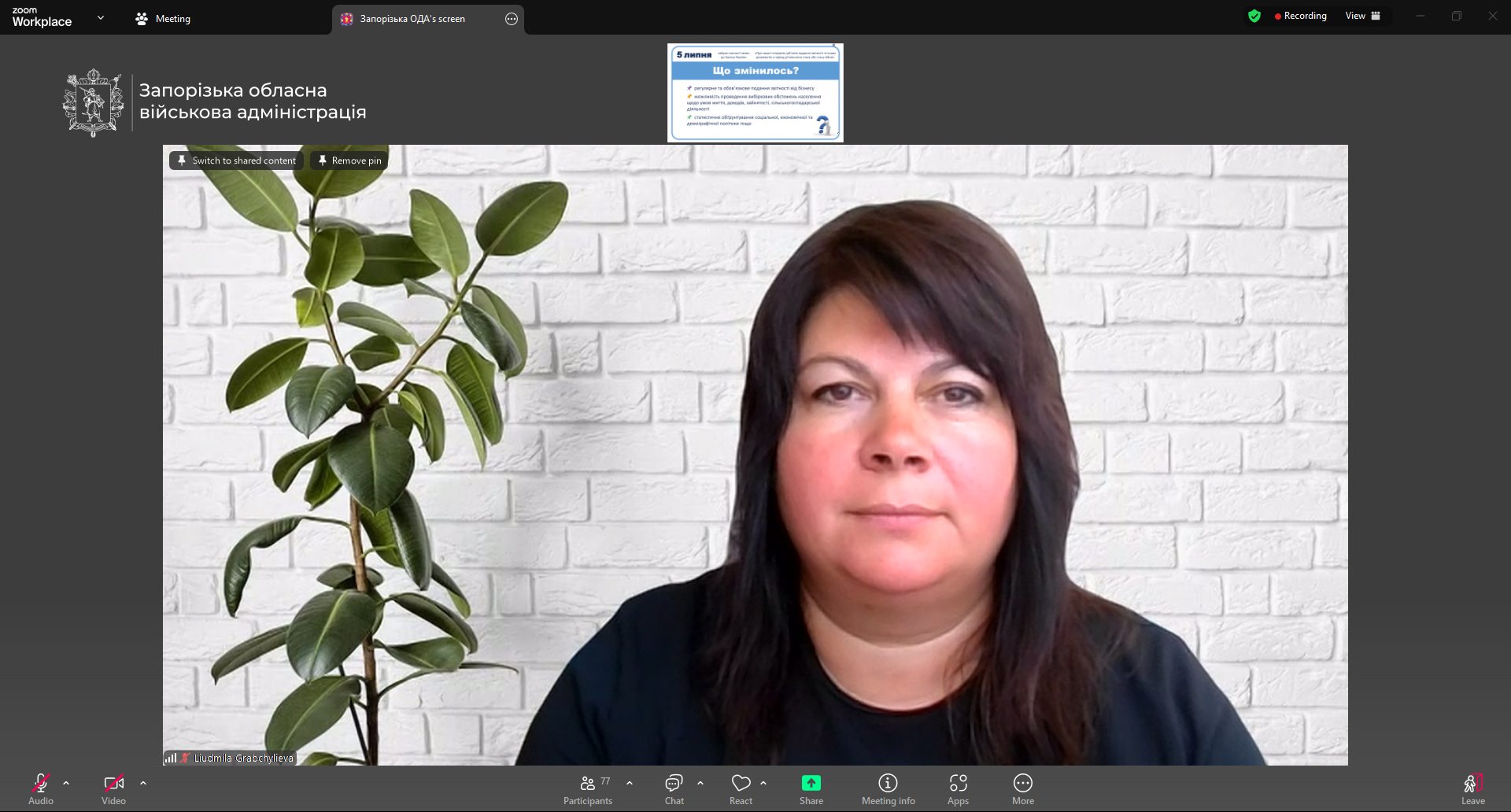
Task: Switch to shared content
Action: click(237, 161)
